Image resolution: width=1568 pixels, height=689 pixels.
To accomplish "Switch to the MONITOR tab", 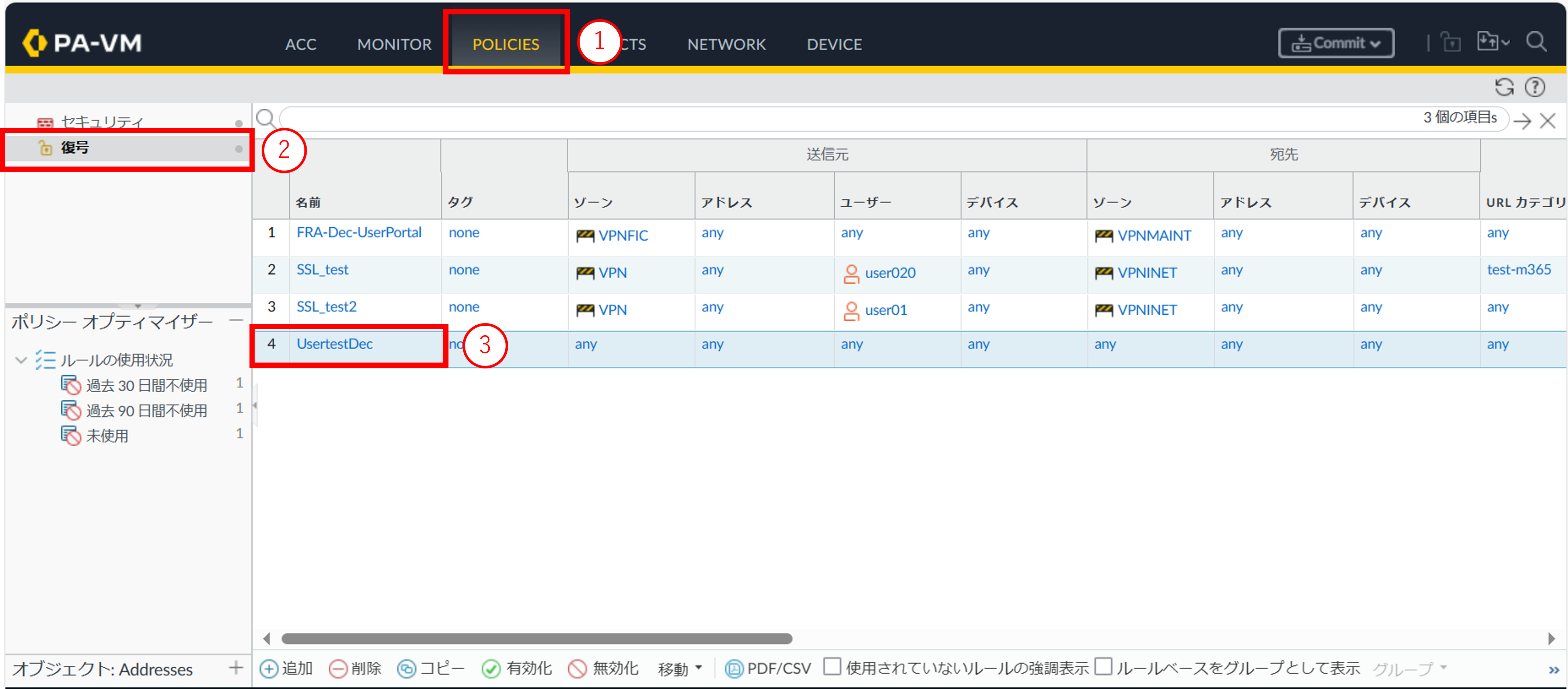I will [394, 44].
